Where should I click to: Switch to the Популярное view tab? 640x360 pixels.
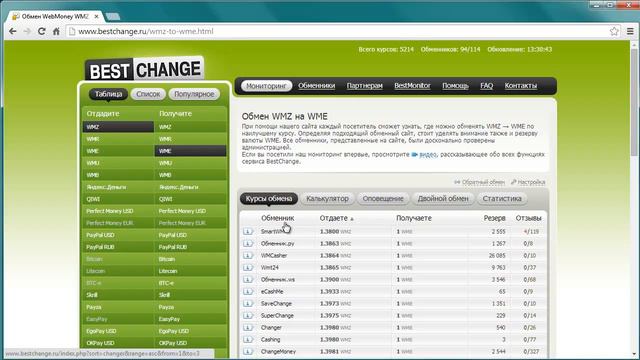194,94
